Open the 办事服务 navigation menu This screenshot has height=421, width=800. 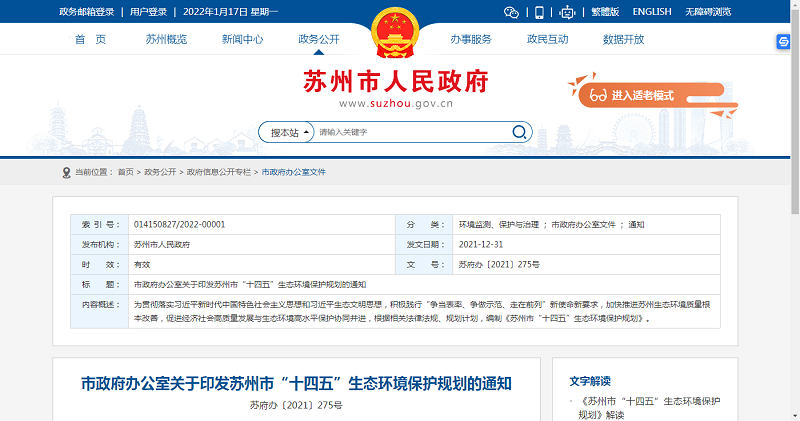click(471, 39)
